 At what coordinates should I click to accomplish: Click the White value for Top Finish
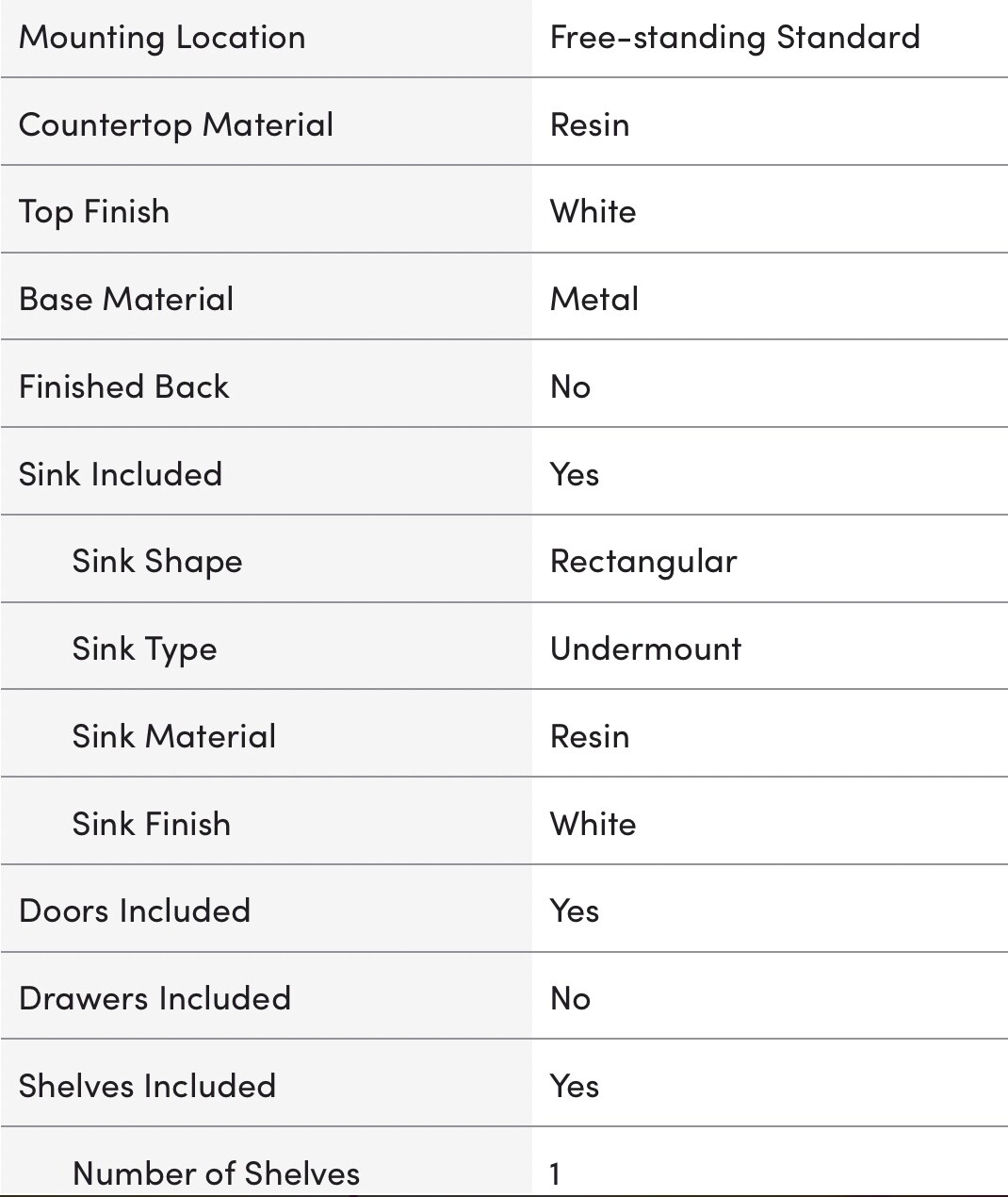[x=593, y=211]
